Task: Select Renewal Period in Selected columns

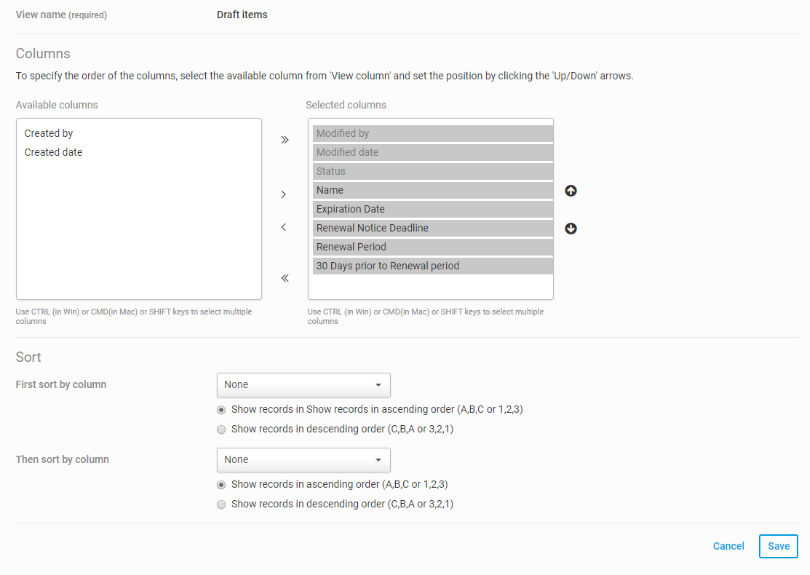Action: (433, 247)
